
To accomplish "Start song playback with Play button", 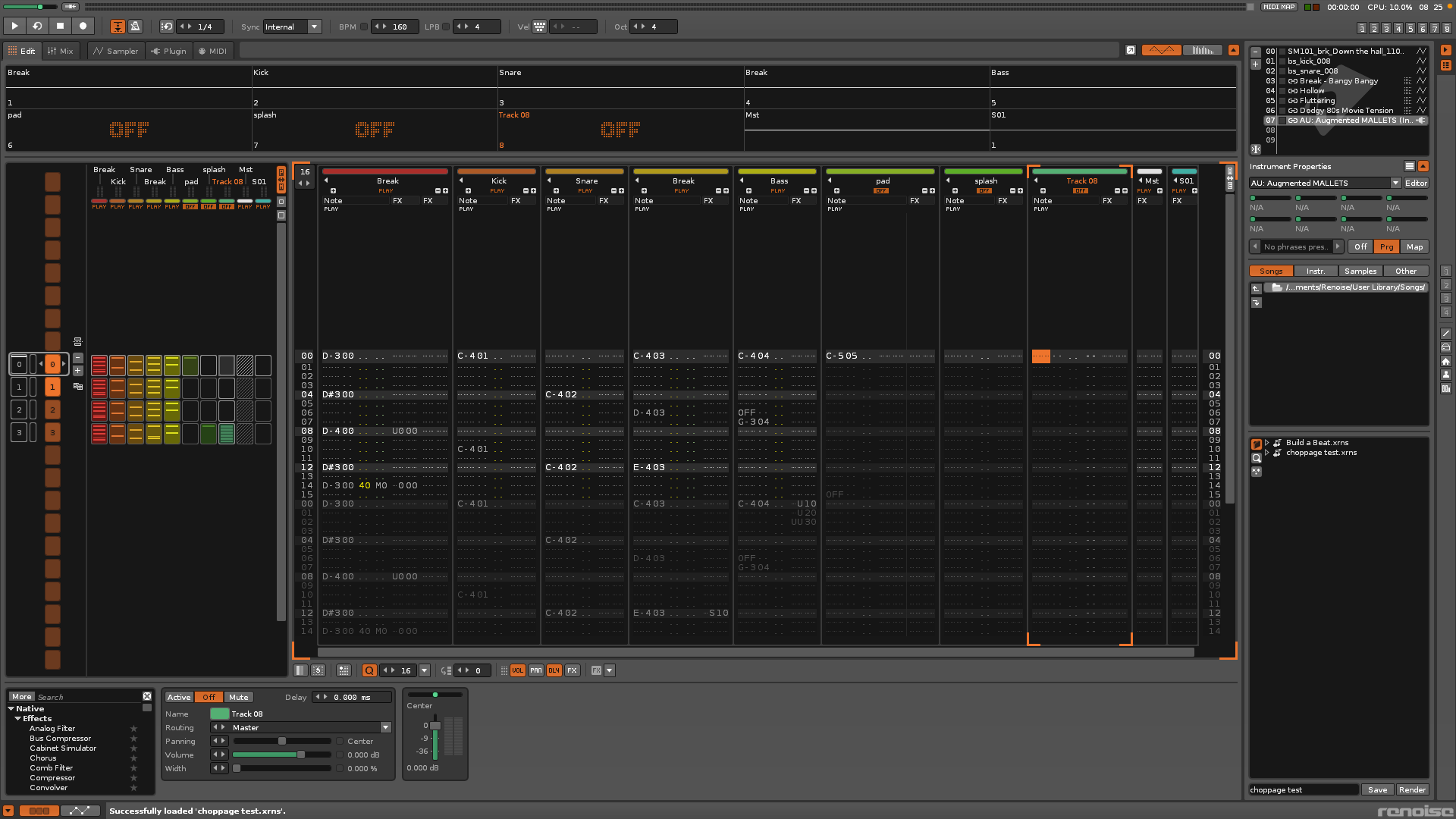I will [x=14, y=26].
